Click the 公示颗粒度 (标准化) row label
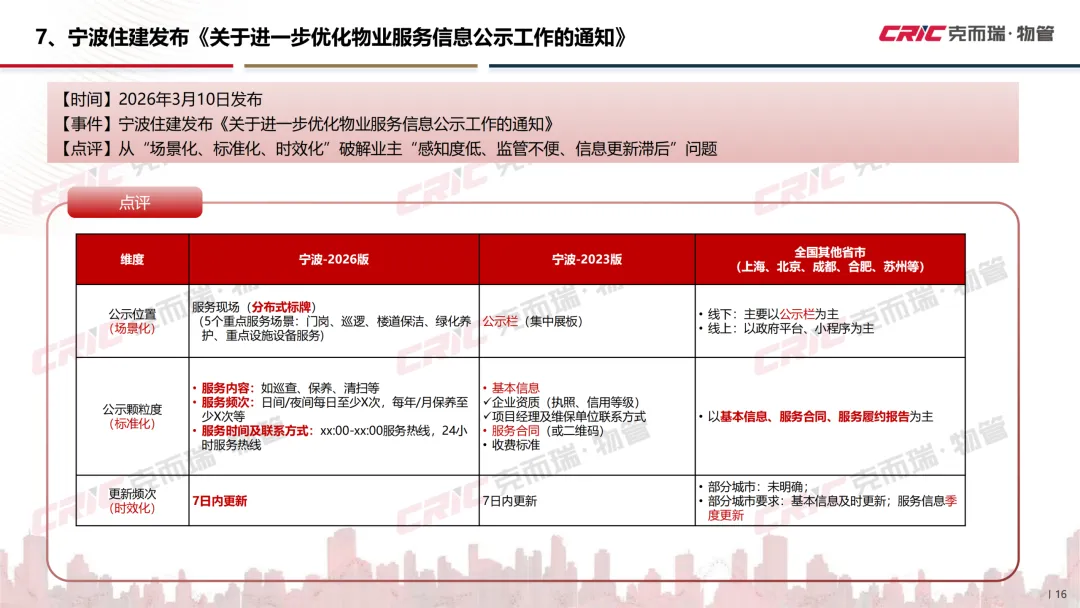The width and height of the screenshot is (1080, 608). [132, 416]
